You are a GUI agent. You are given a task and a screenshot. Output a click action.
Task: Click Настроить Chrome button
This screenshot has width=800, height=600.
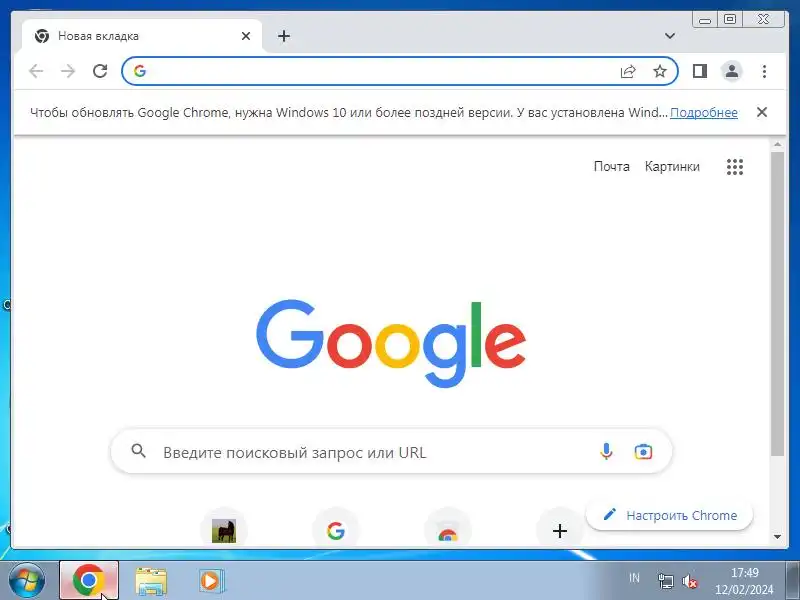(x=669, y=515)
